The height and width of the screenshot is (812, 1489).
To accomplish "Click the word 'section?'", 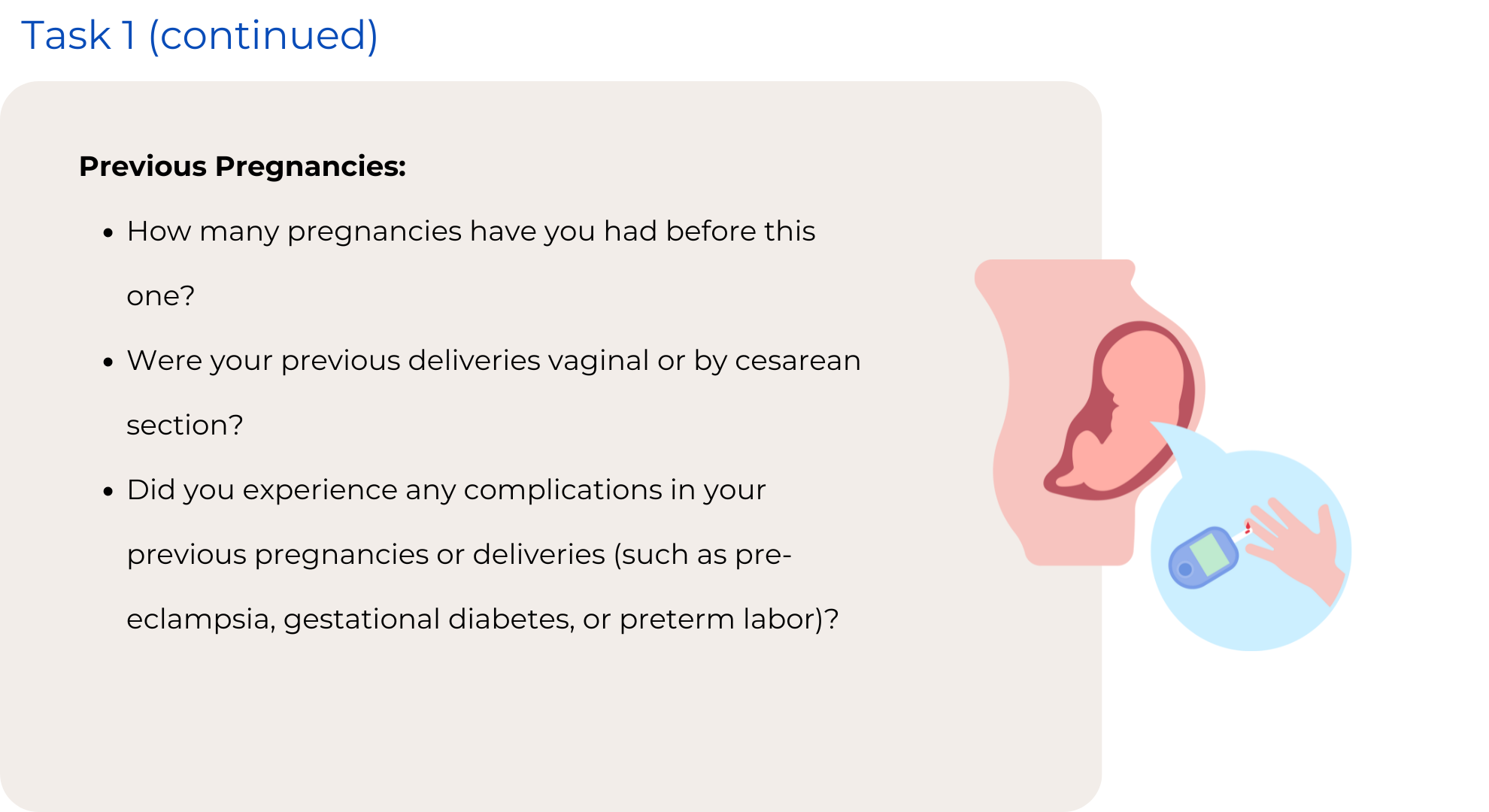I will pyautogui.click(x=185, y=425).
